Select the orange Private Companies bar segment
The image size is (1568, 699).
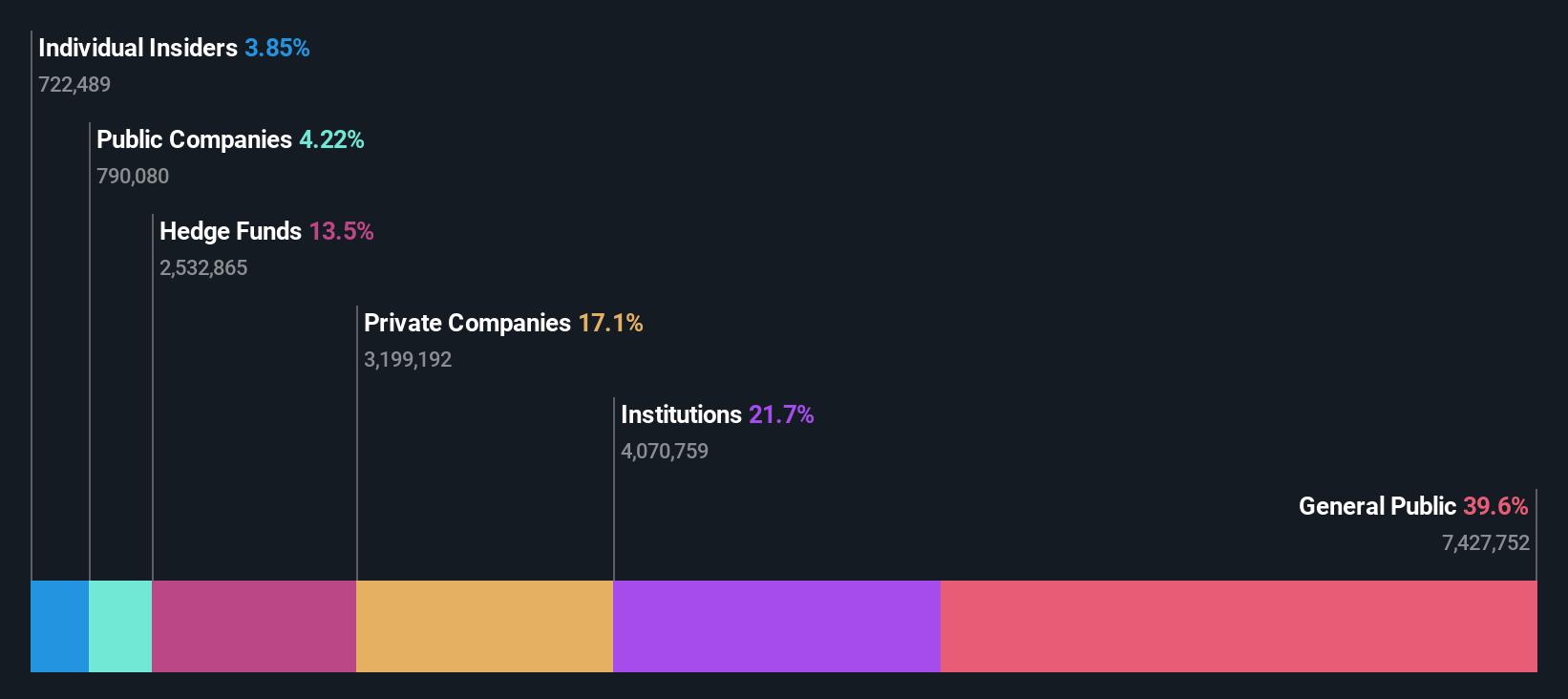point(484,625)
